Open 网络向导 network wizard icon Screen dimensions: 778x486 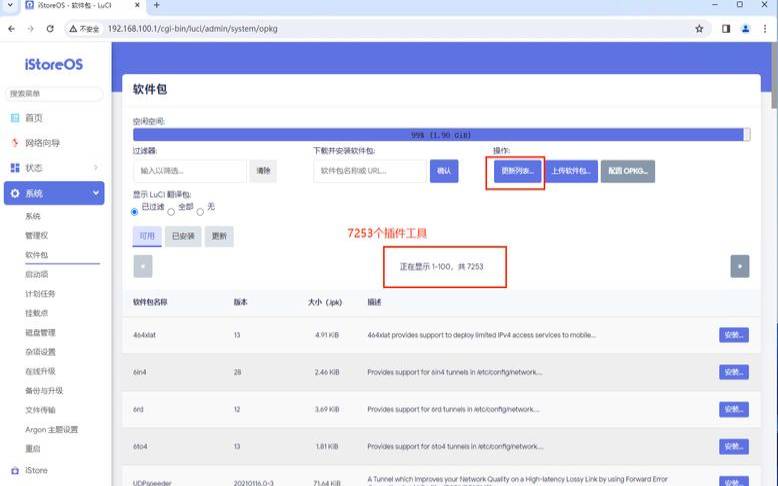(15, 143)
